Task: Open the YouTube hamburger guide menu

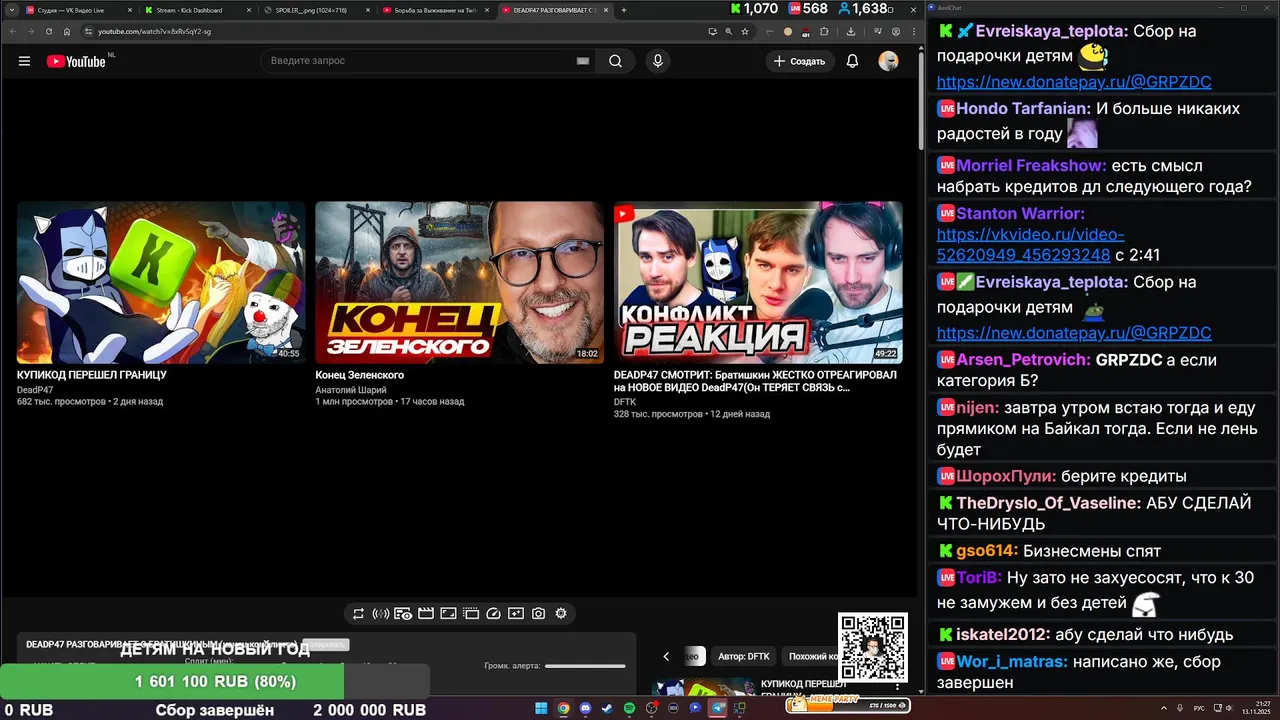Action: tap(24, 61)
